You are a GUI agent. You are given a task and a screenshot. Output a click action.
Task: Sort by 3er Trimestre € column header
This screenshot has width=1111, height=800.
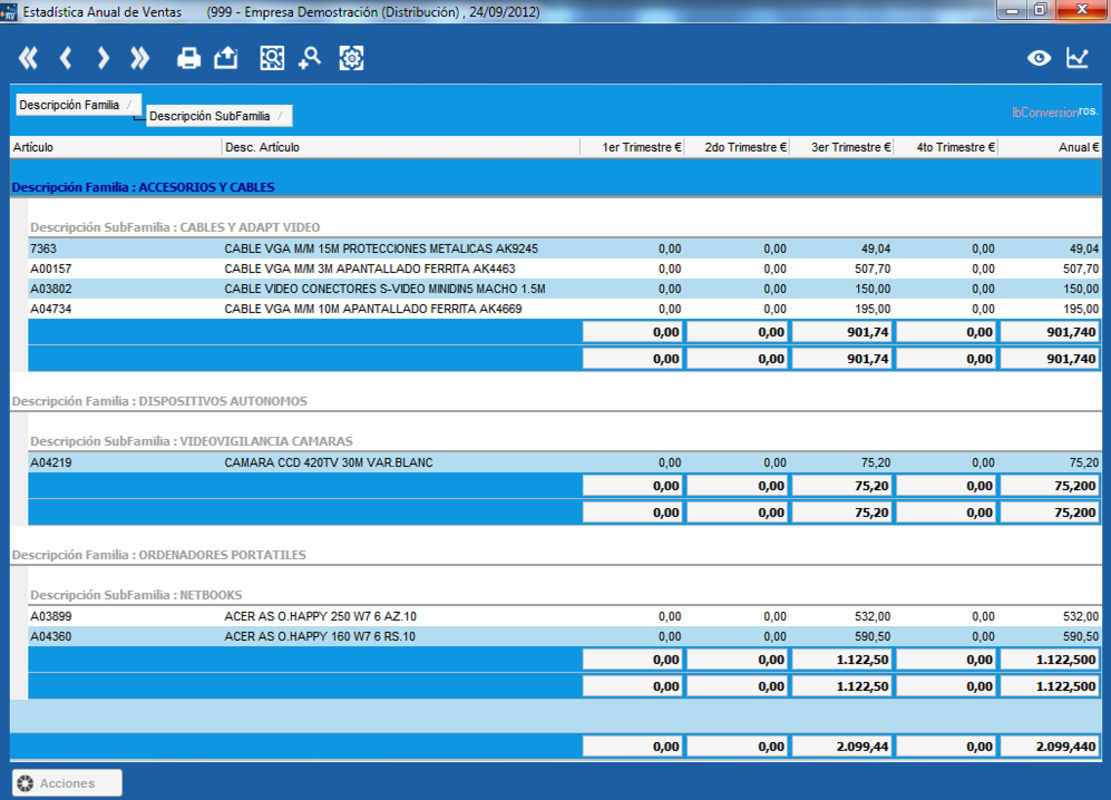[842, 147]
